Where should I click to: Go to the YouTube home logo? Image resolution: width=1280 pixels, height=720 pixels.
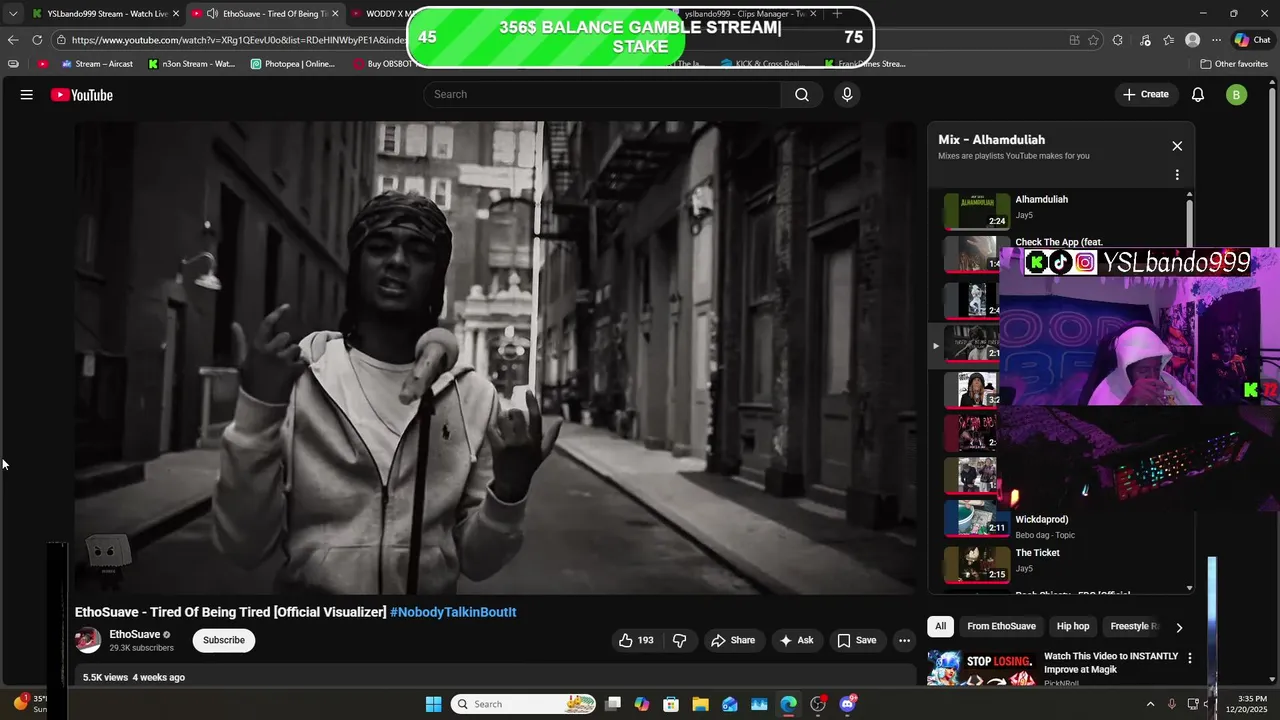point(82,95)
